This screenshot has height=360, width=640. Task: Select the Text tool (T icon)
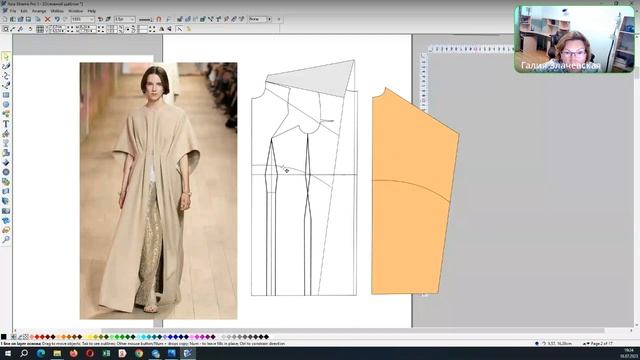[6, 124]
